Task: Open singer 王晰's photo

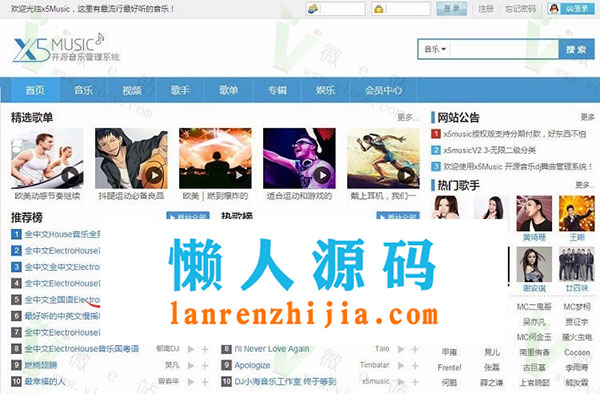Action: click(x=577, y=213)
